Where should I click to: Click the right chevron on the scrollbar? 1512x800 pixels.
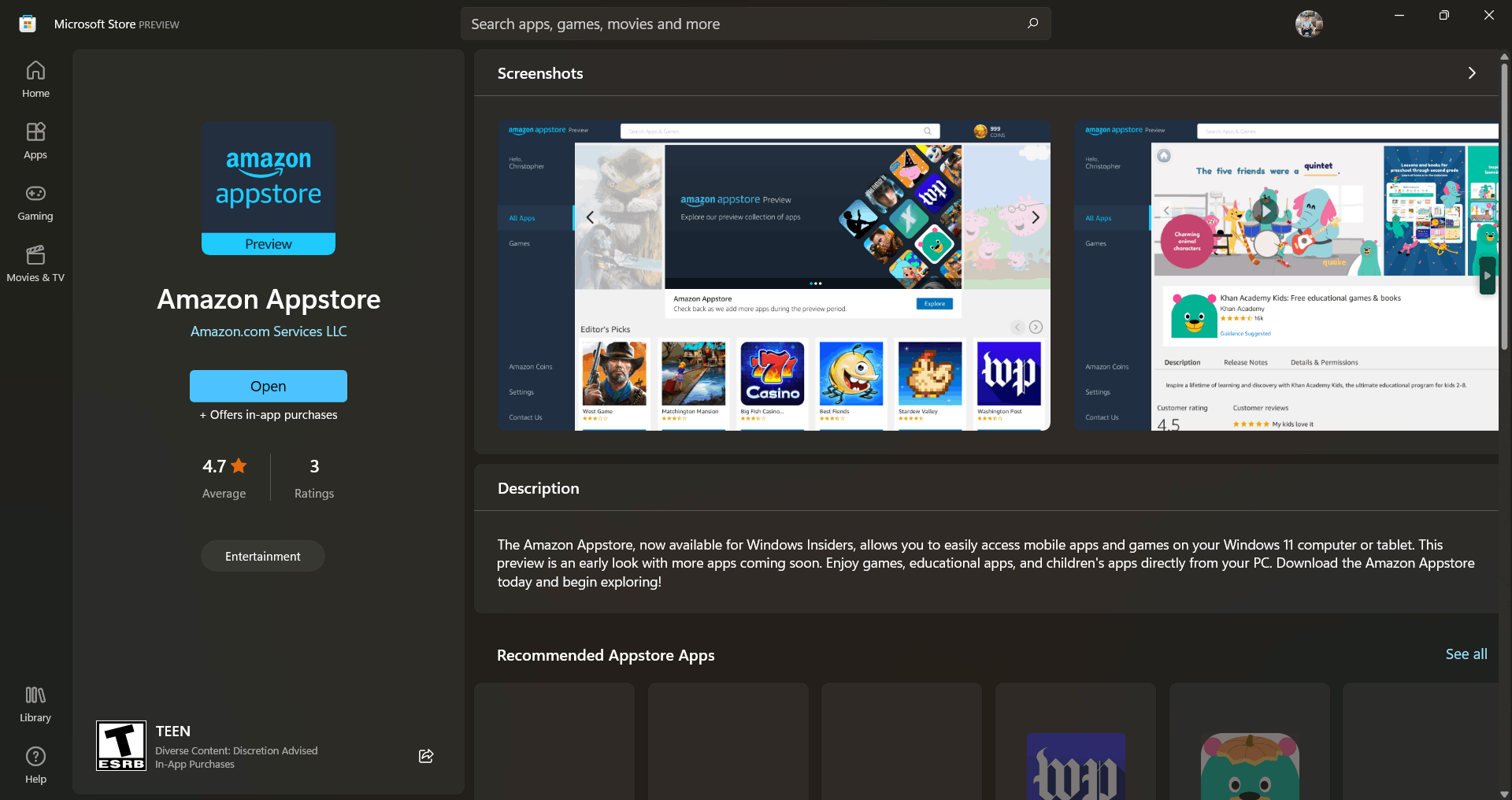(1487, 276)
